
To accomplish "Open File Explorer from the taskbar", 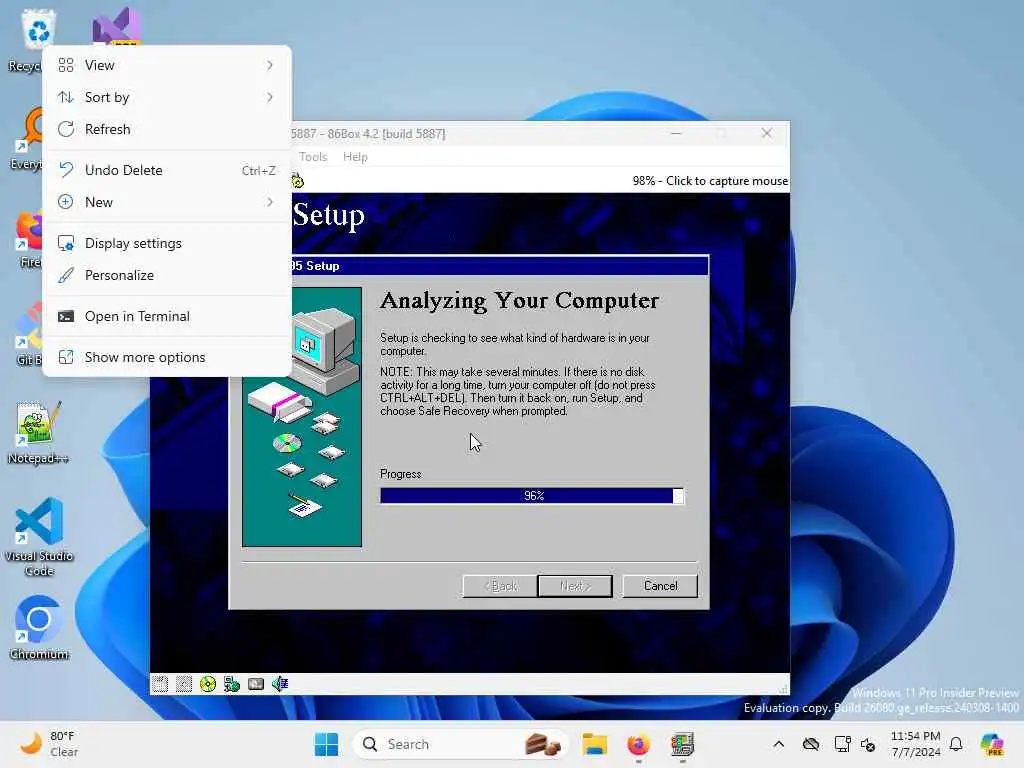I will pos(594,744).
